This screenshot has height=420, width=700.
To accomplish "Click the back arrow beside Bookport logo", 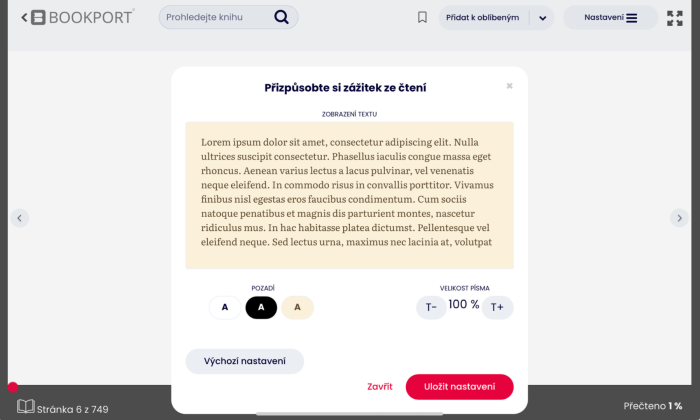I will tap(24, 17).
